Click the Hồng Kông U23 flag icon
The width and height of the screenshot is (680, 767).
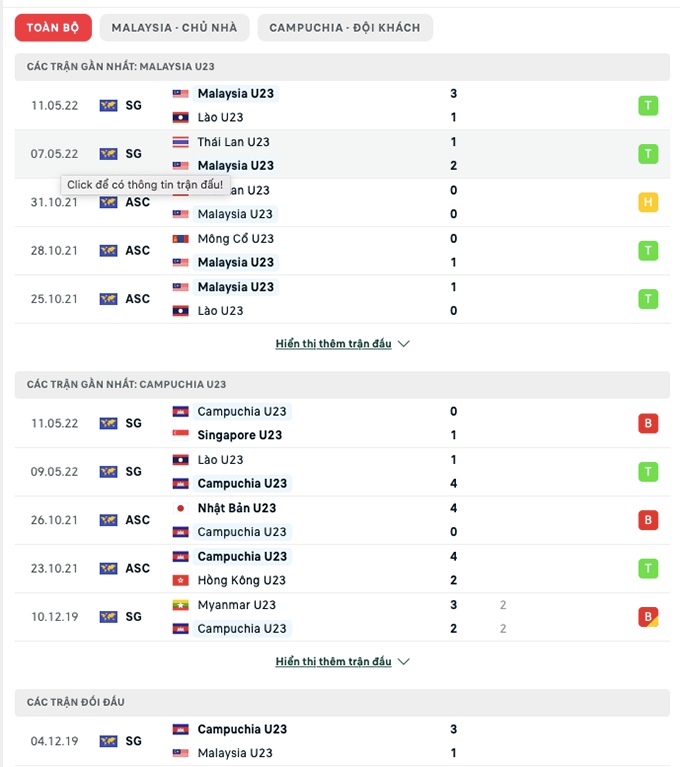[181, 580]
